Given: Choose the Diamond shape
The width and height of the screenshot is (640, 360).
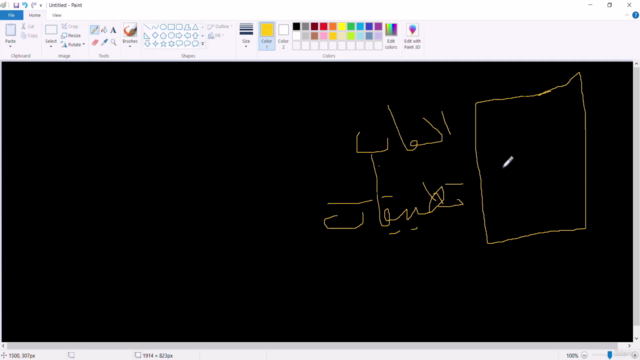Looking at the screenshot, I should [x=155, y=36].
